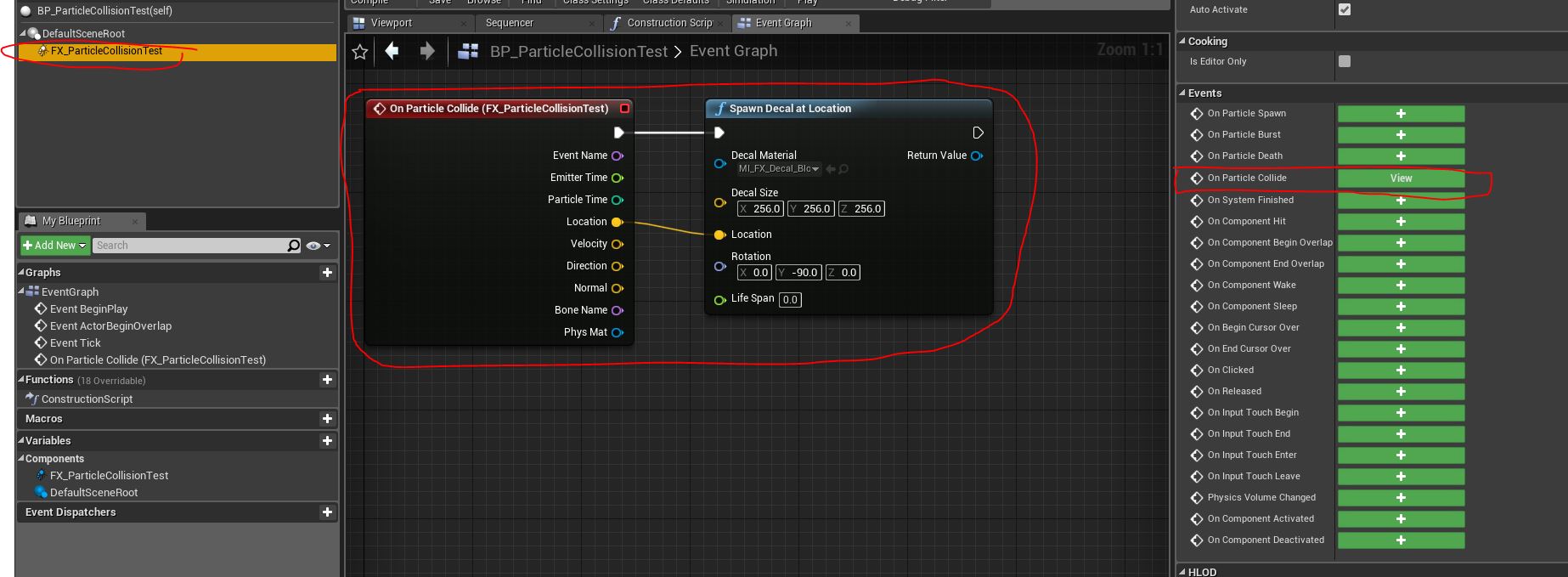The height and width of the screenshot is (577, 1568).
Task: Click the browse magnifier beside Decal Material
Action: [843, 169]
